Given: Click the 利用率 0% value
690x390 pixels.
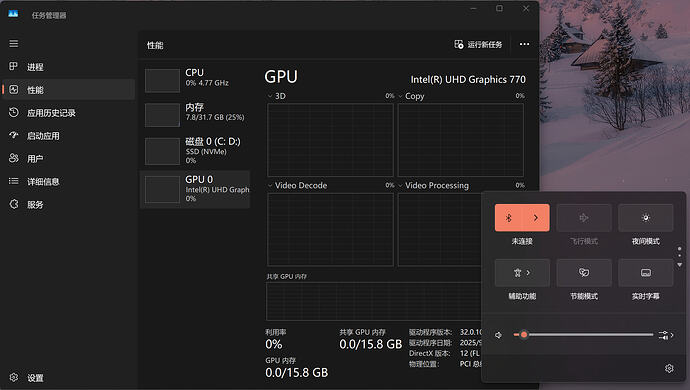Looking at the screenshot, I should pyautogui.click(x=274, y=344).
